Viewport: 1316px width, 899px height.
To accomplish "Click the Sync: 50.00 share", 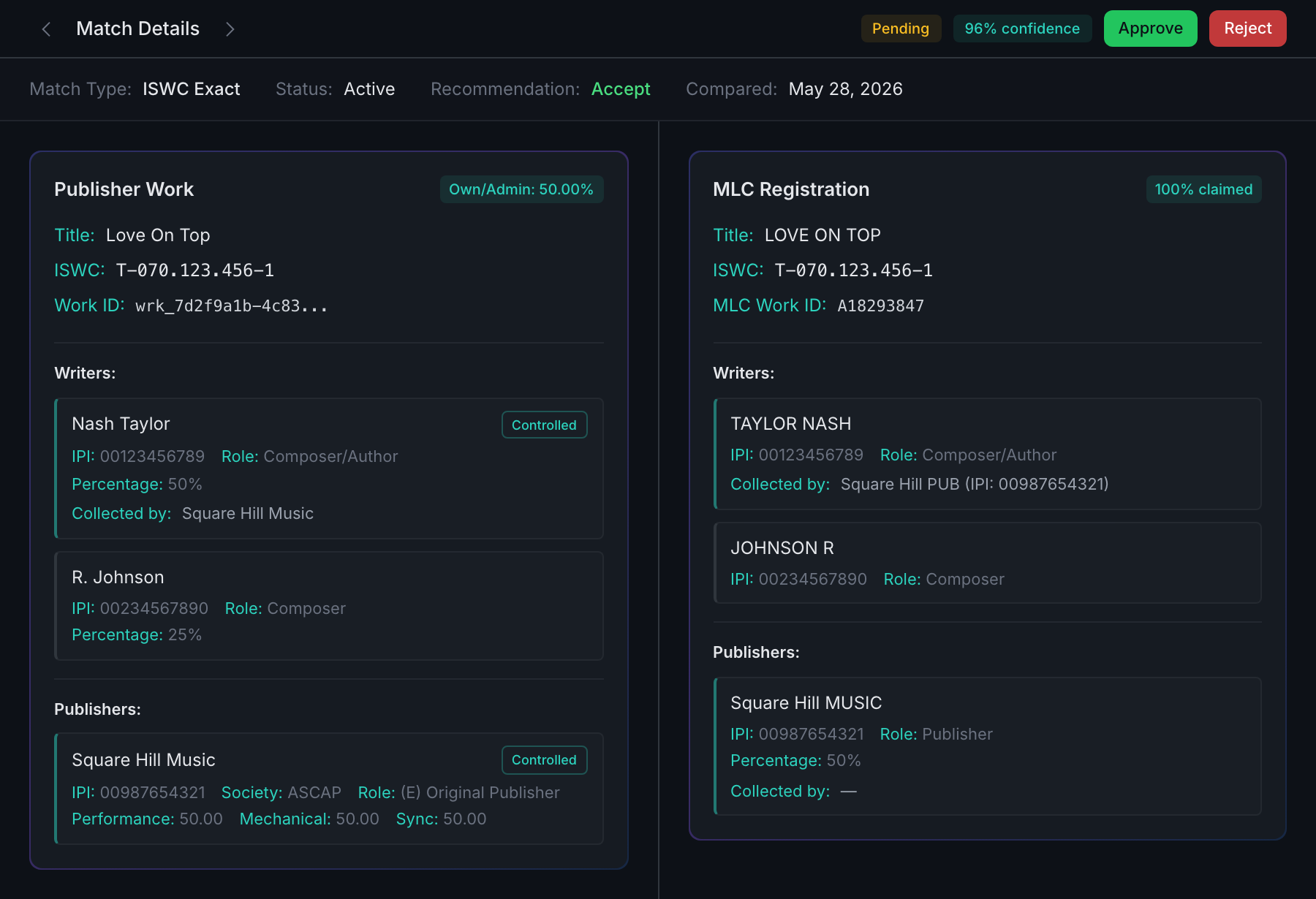I will point(465,819).
